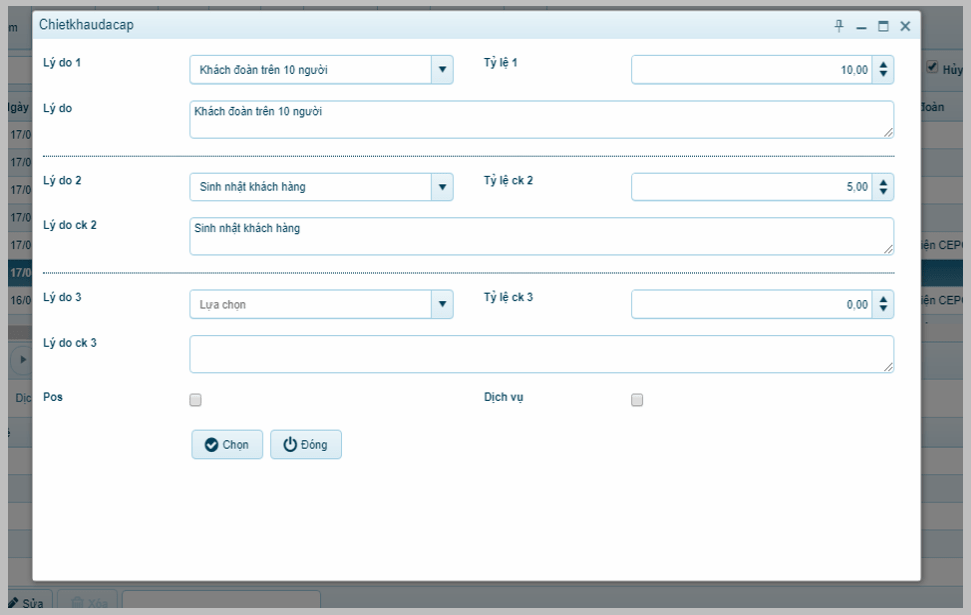
Task: Click the Đóng button
Action: coord(306,445)
